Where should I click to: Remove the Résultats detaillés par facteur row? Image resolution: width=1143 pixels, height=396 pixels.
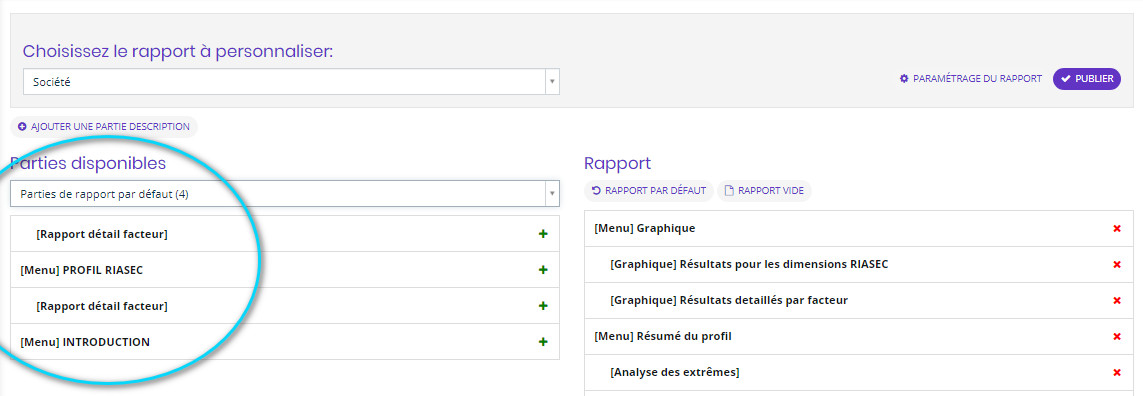coord(1117,300)
